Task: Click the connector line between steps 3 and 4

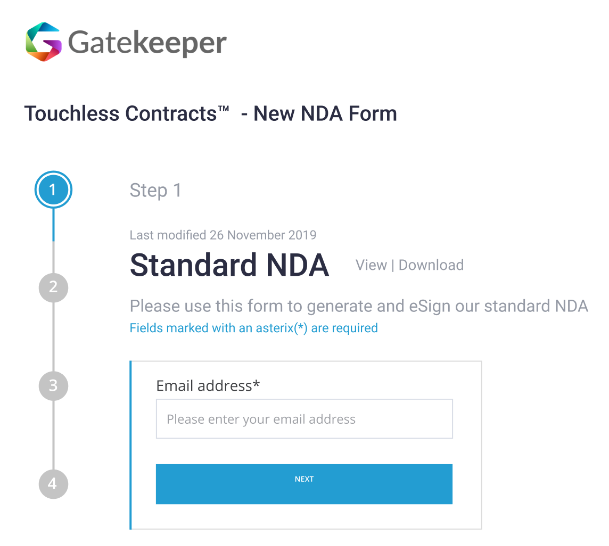Action: tap(53, 435)
